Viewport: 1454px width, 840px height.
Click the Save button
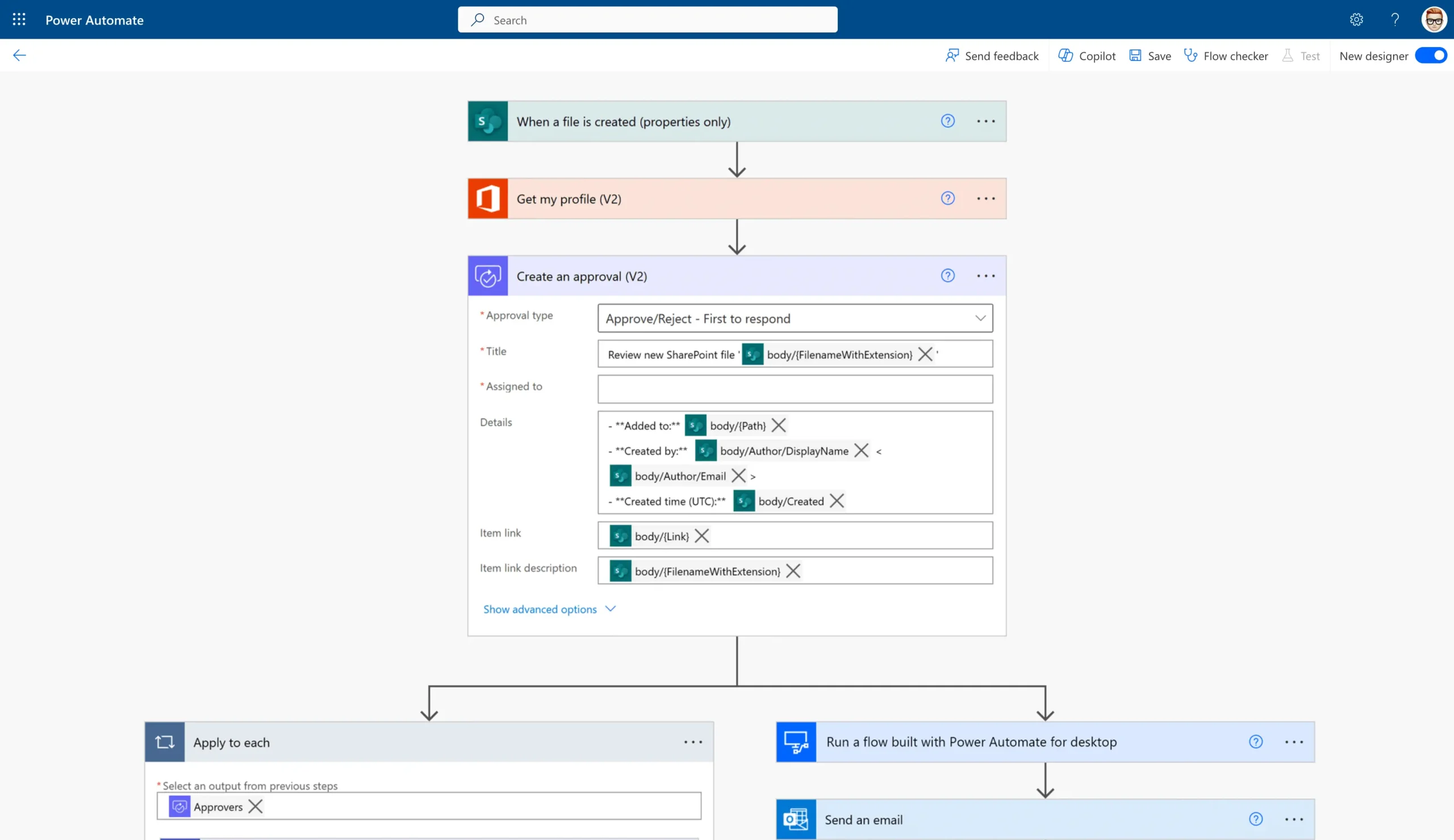1150,56
